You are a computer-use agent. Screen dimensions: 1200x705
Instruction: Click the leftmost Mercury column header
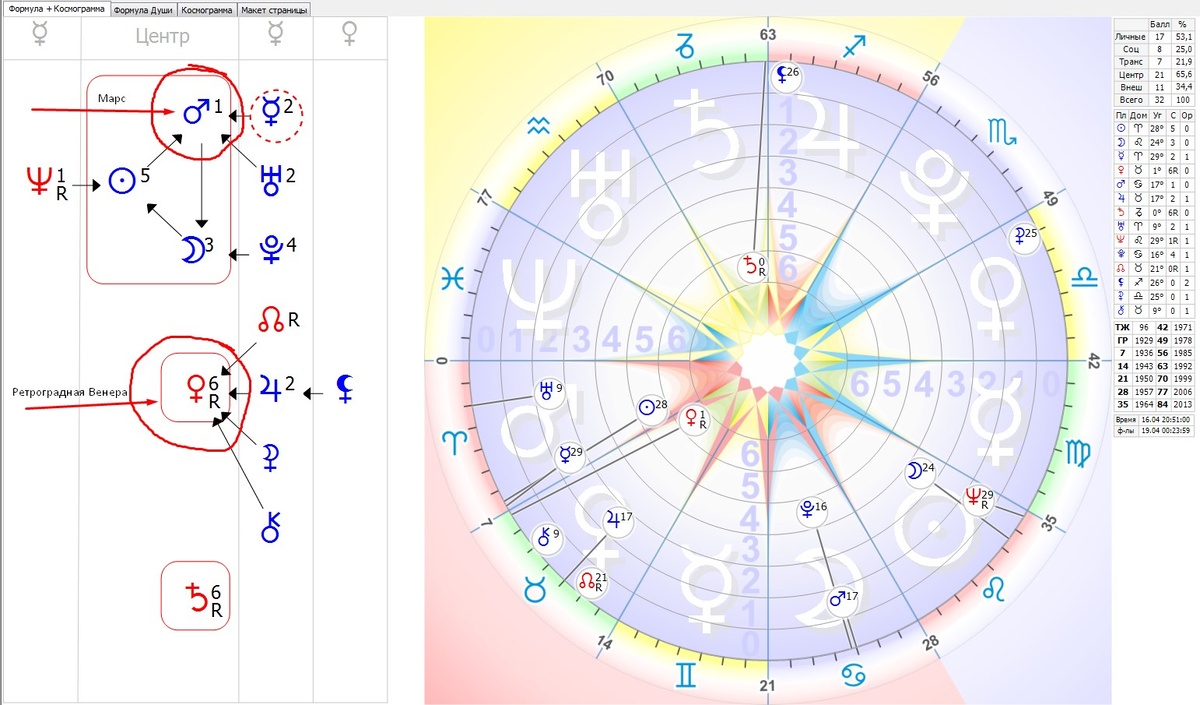pyautogui.click(x=40, y=36)
